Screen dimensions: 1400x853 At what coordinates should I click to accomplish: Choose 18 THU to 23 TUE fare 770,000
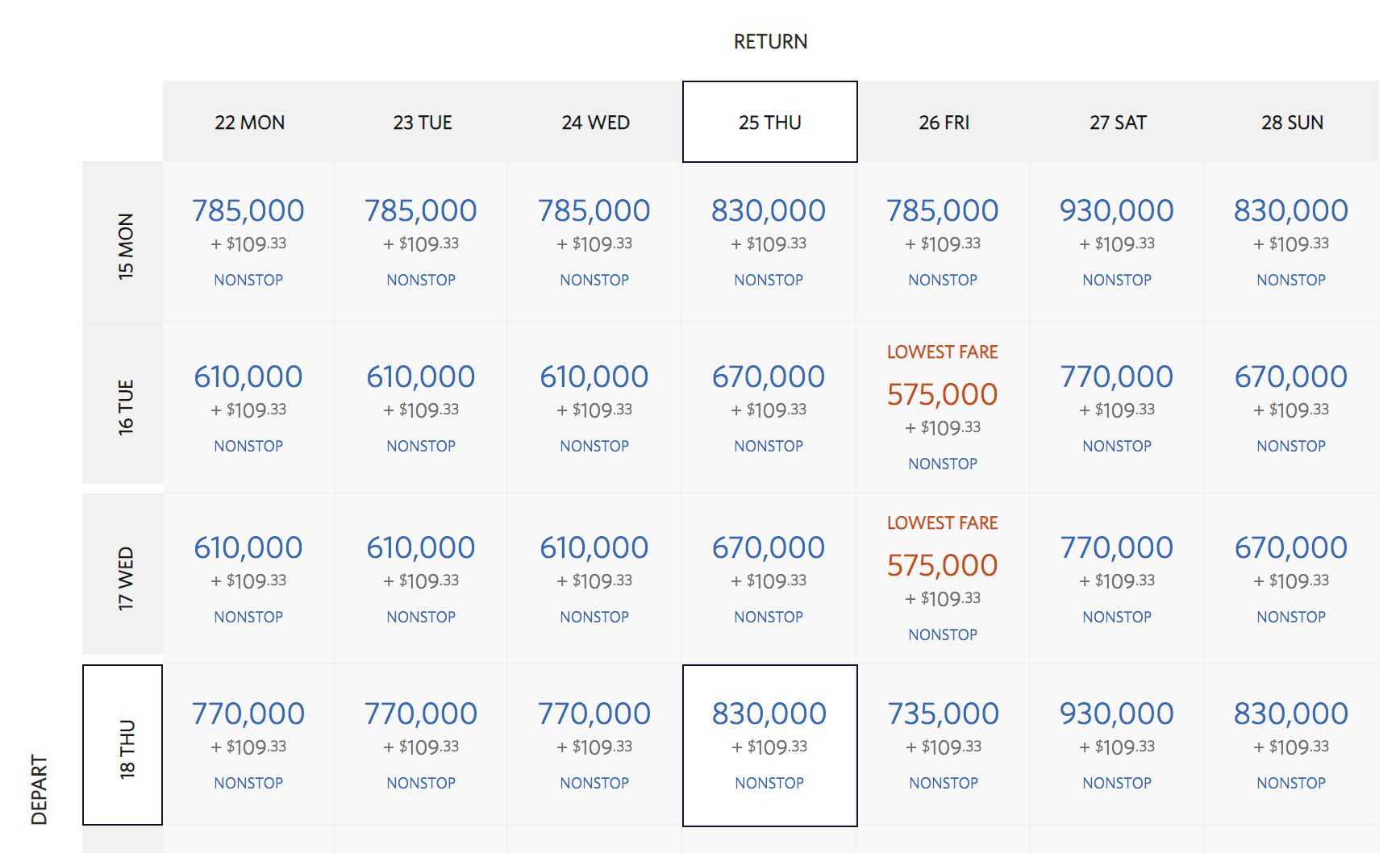(x=421, y=745)
